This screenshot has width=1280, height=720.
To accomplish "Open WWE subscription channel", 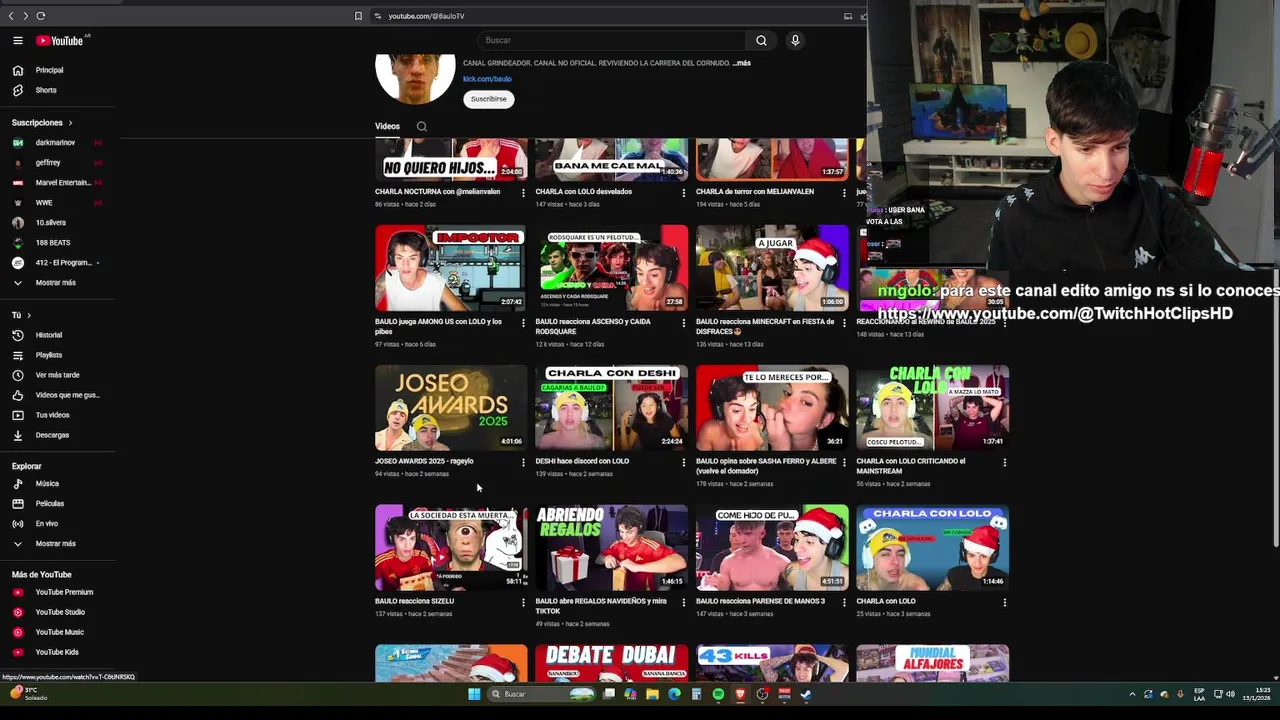I will coord(56,203).
